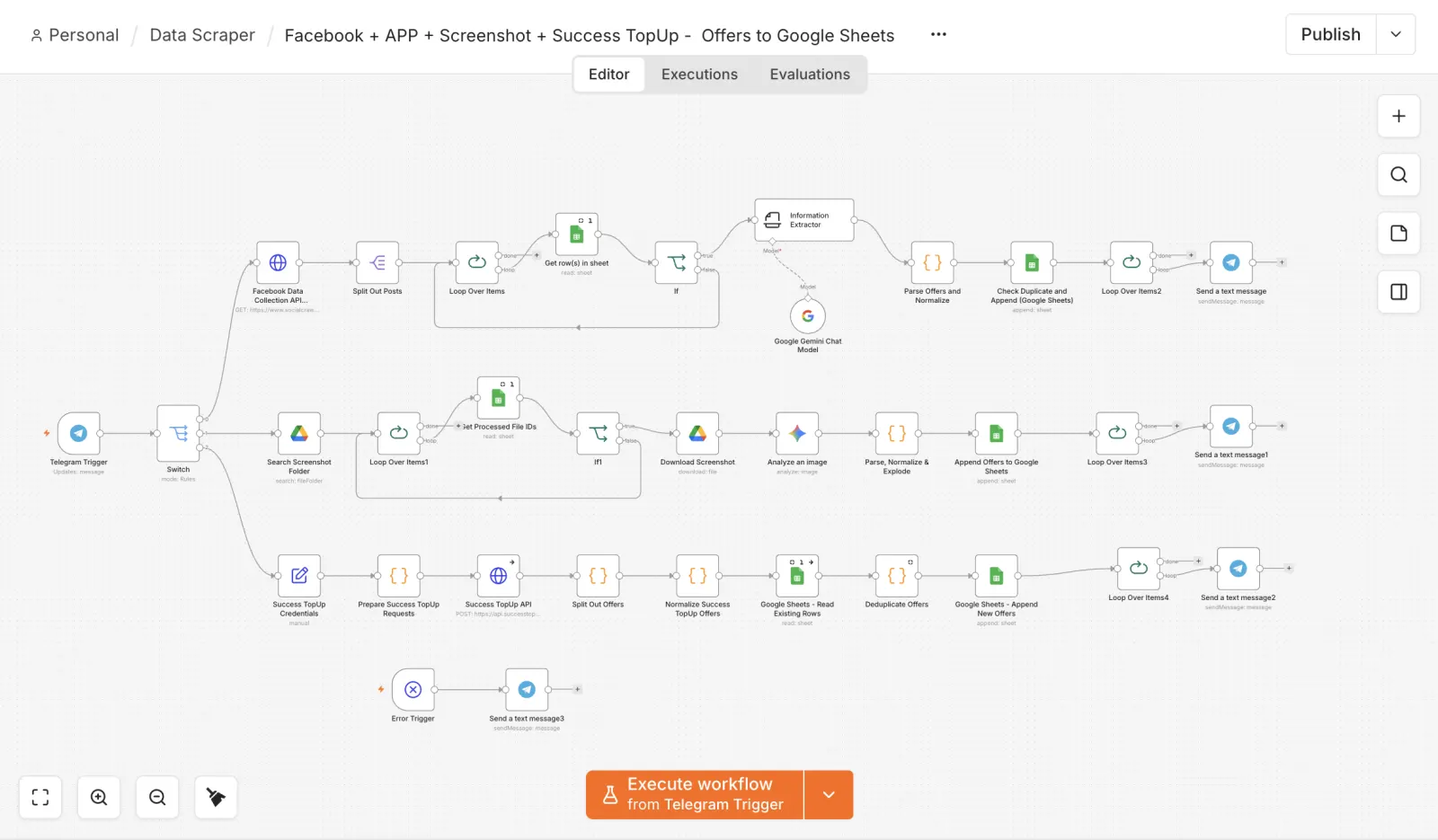Switch to the Evaluations tab

[x=810, y=75]
